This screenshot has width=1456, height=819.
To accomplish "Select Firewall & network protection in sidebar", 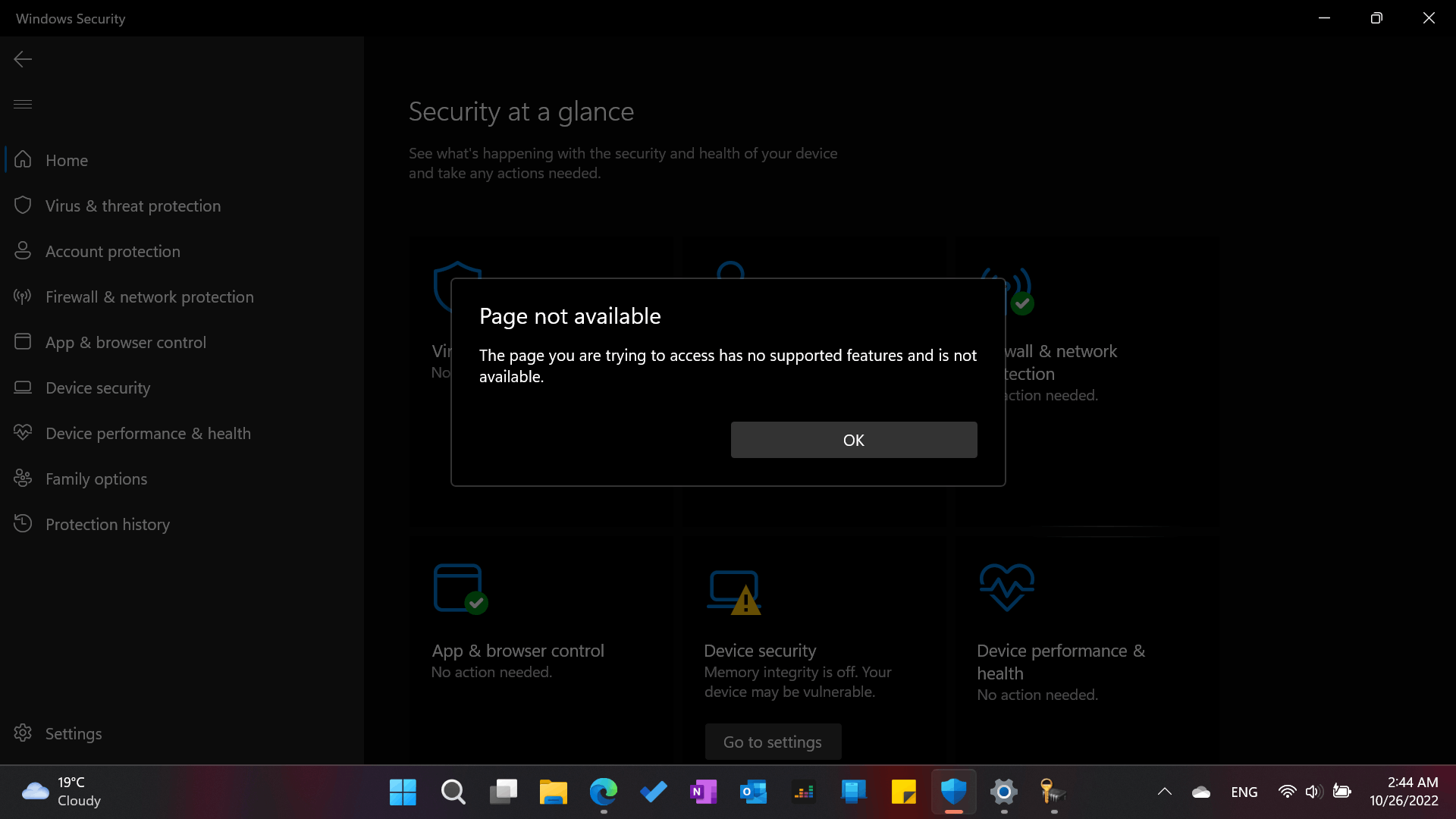I will [149, 297].
